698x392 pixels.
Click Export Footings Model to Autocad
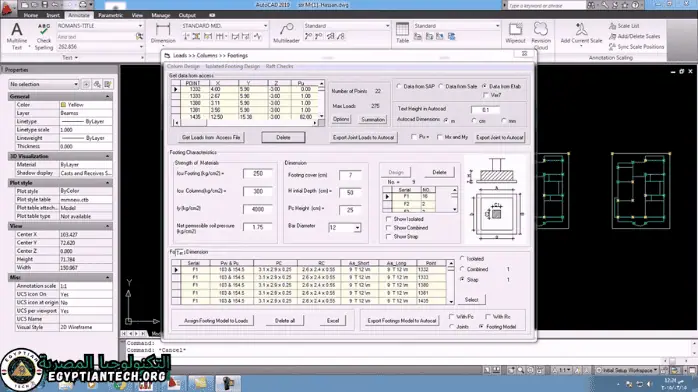click(x=402, y=321)
